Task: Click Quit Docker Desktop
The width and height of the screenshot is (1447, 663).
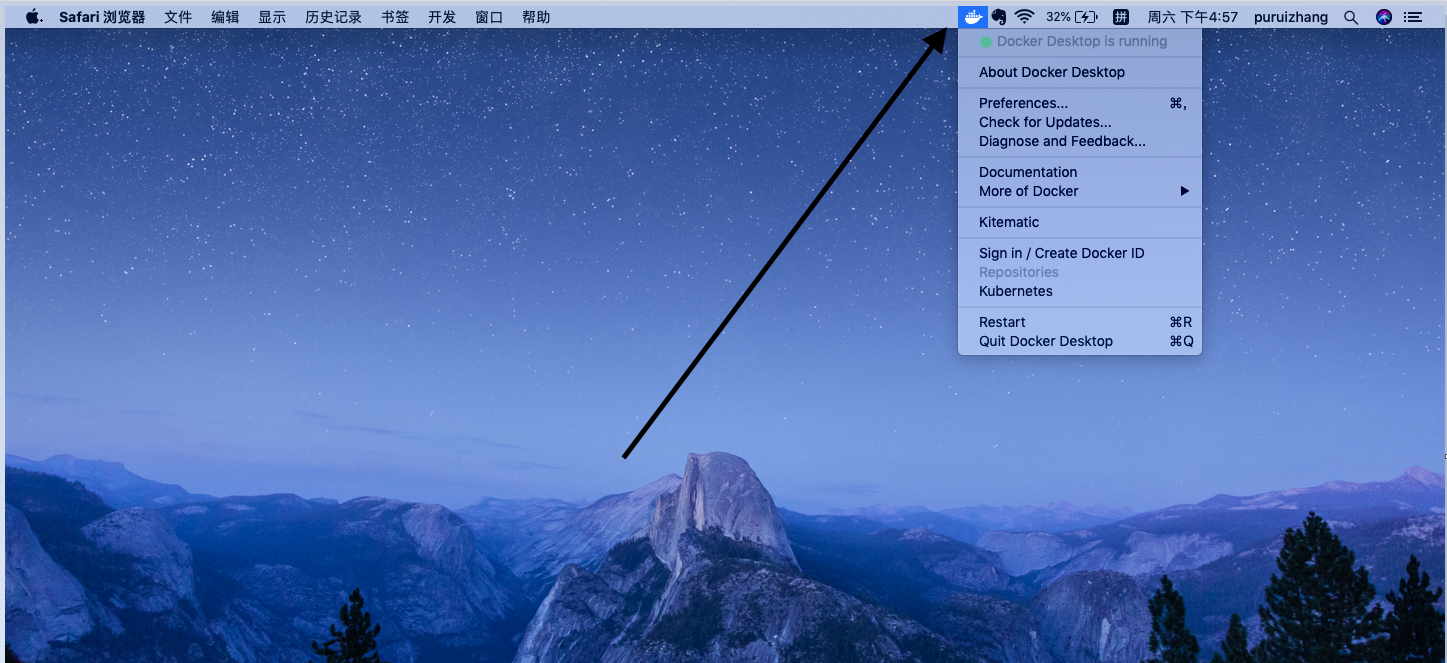Action: point(1045,341)
